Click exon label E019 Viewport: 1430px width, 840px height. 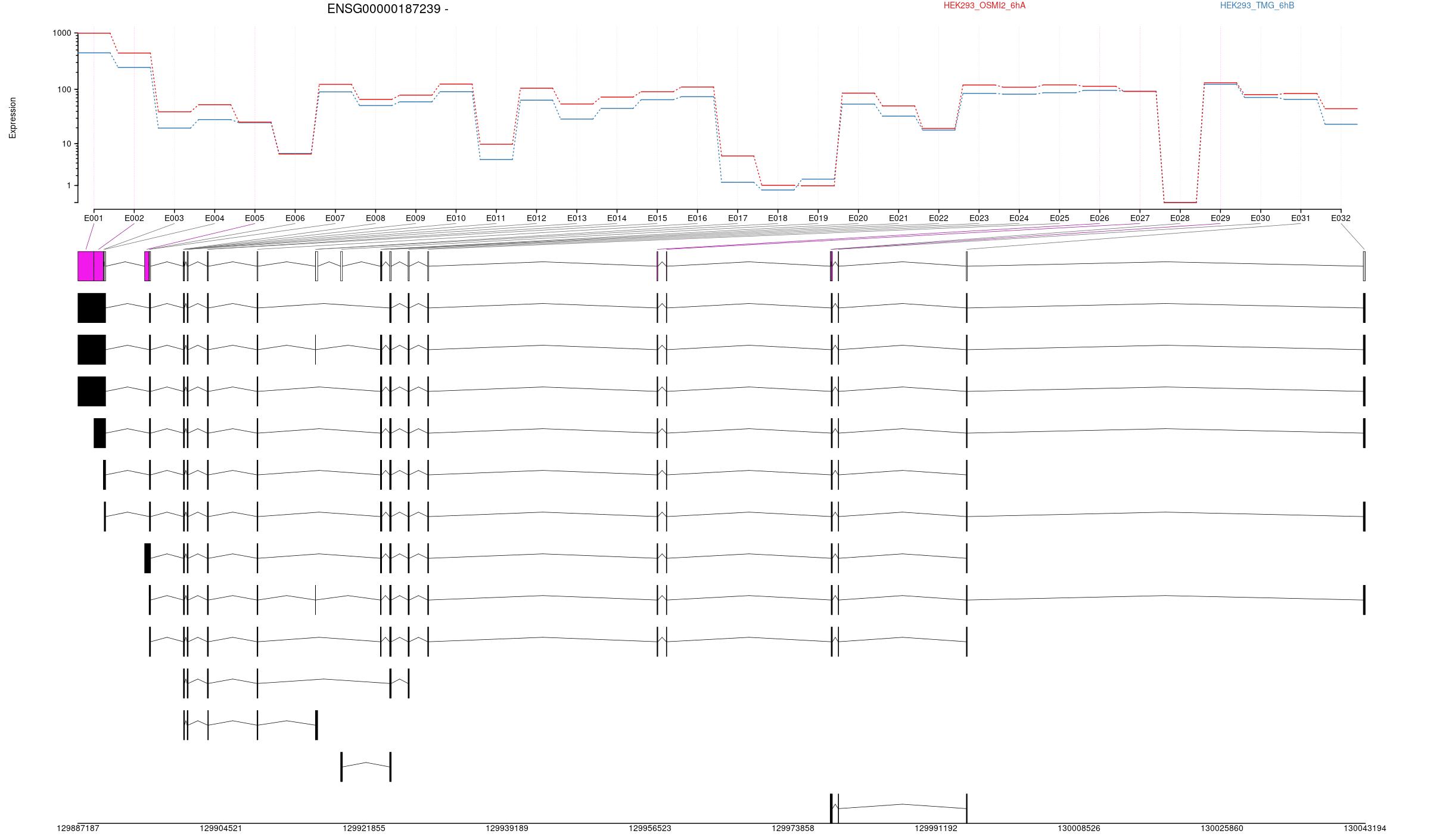(x=818, y=218)
